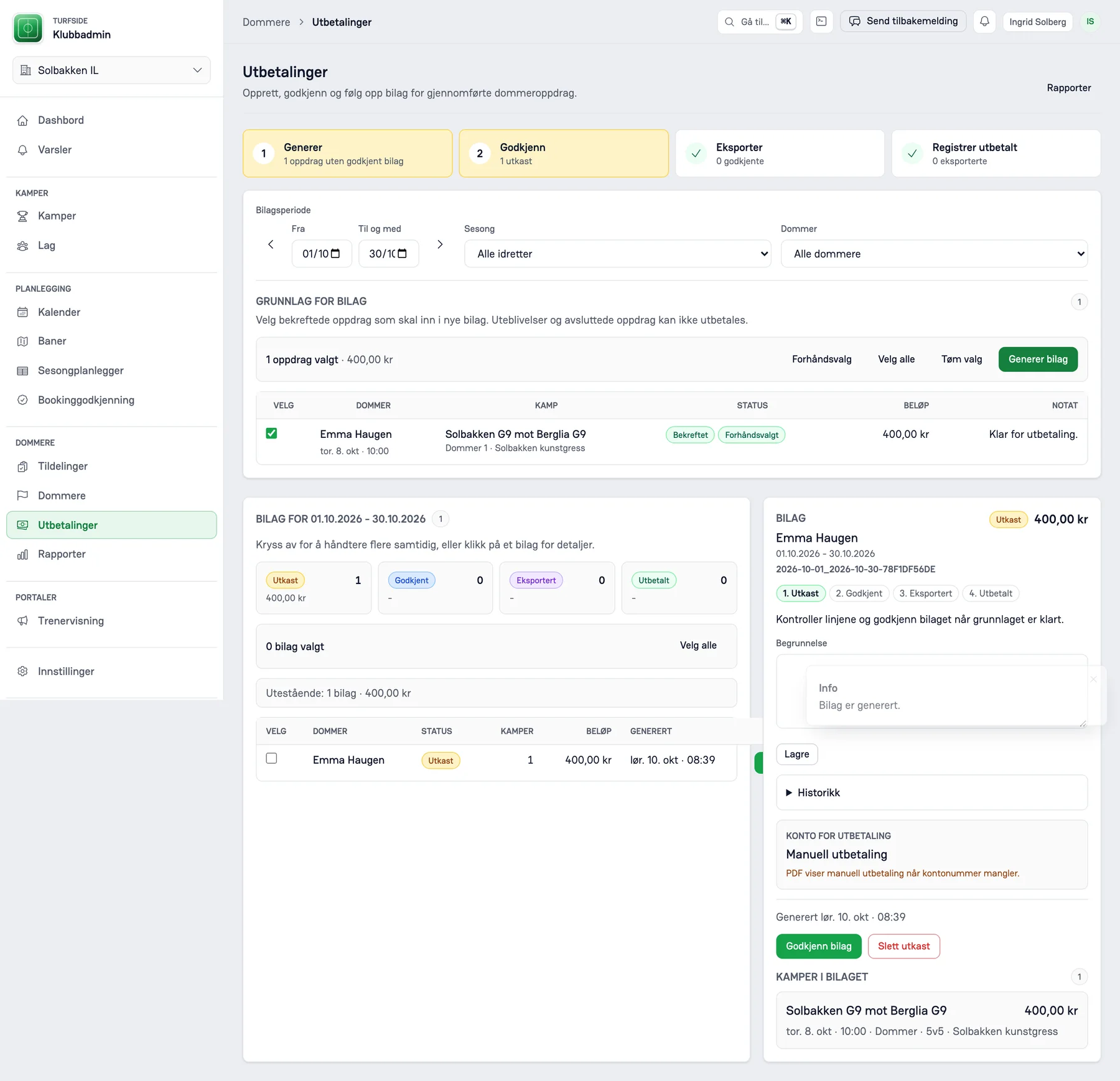Open the notifications bell icon
The height and width of the screenshot is (1081, 1120).
click(x=984, y=22)
